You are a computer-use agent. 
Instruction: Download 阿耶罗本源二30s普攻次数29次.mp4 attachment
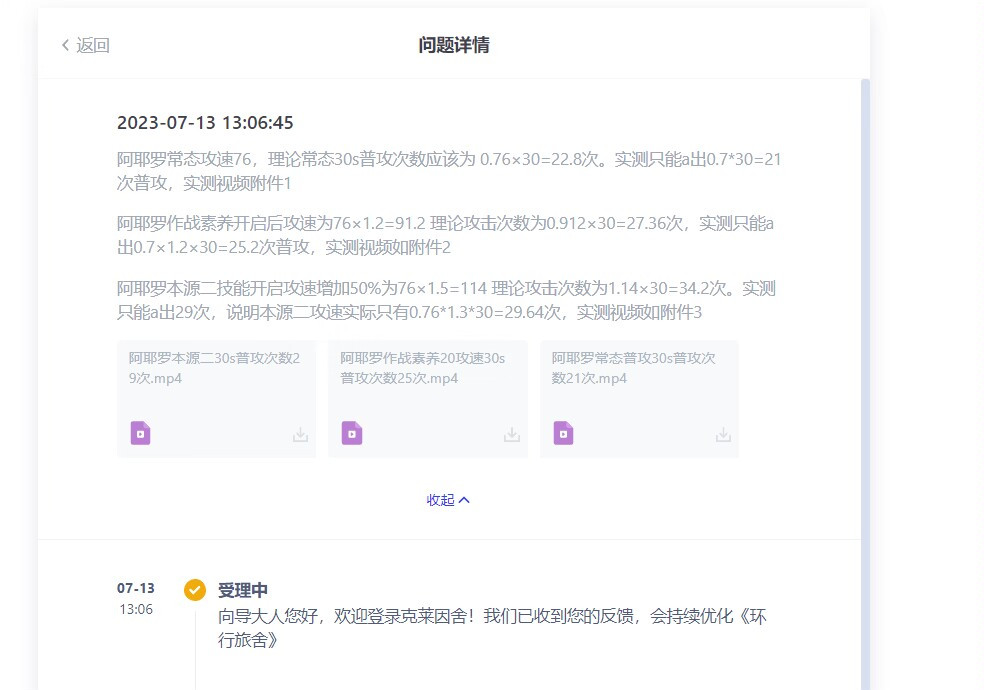(x=301, y=435)
